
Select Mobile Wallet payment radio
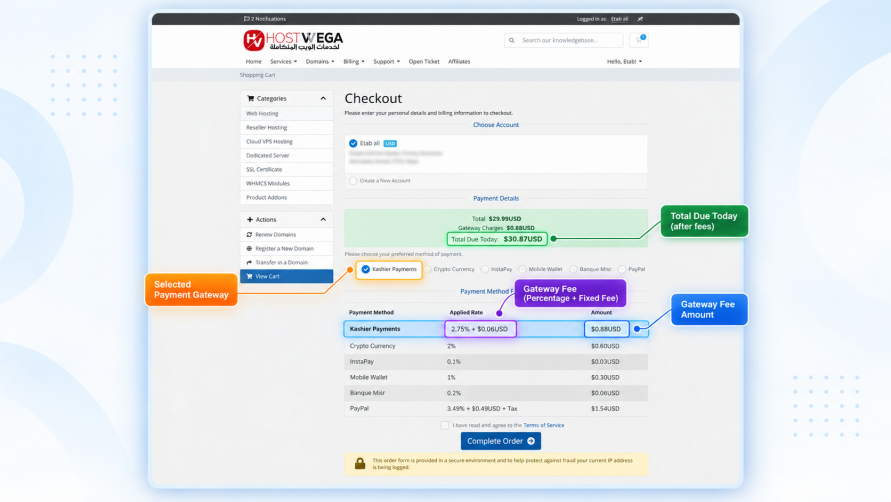point(522,269)
